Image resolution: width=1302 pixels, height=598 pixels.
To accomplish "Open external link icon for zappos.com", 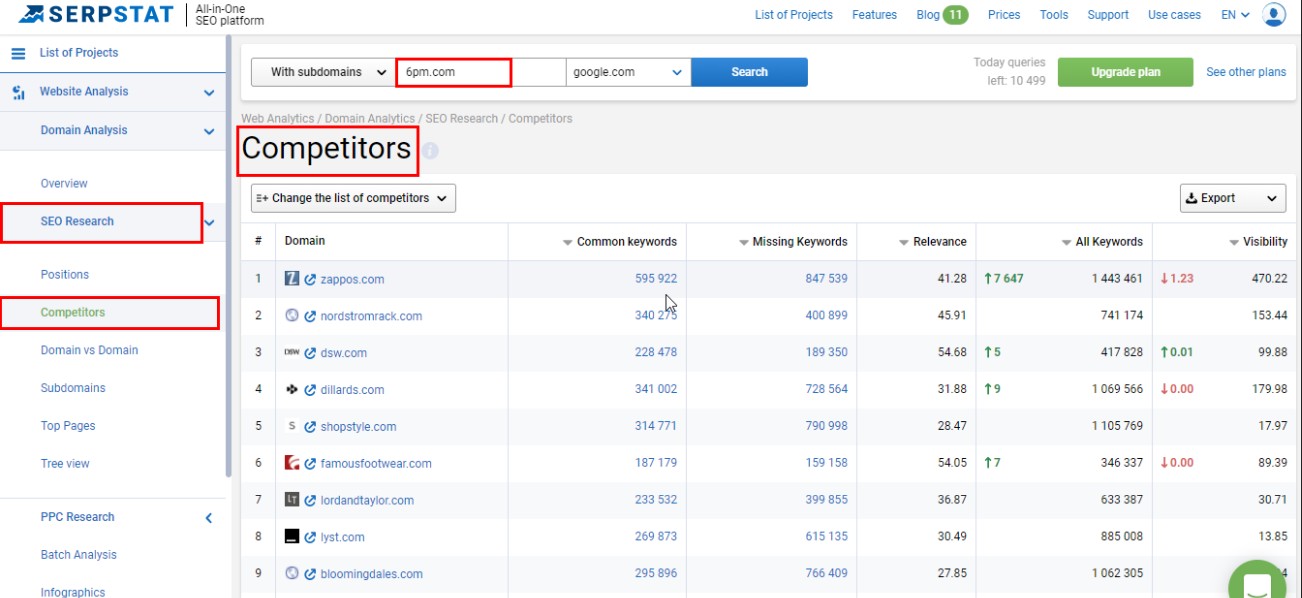I will [310, 280].
